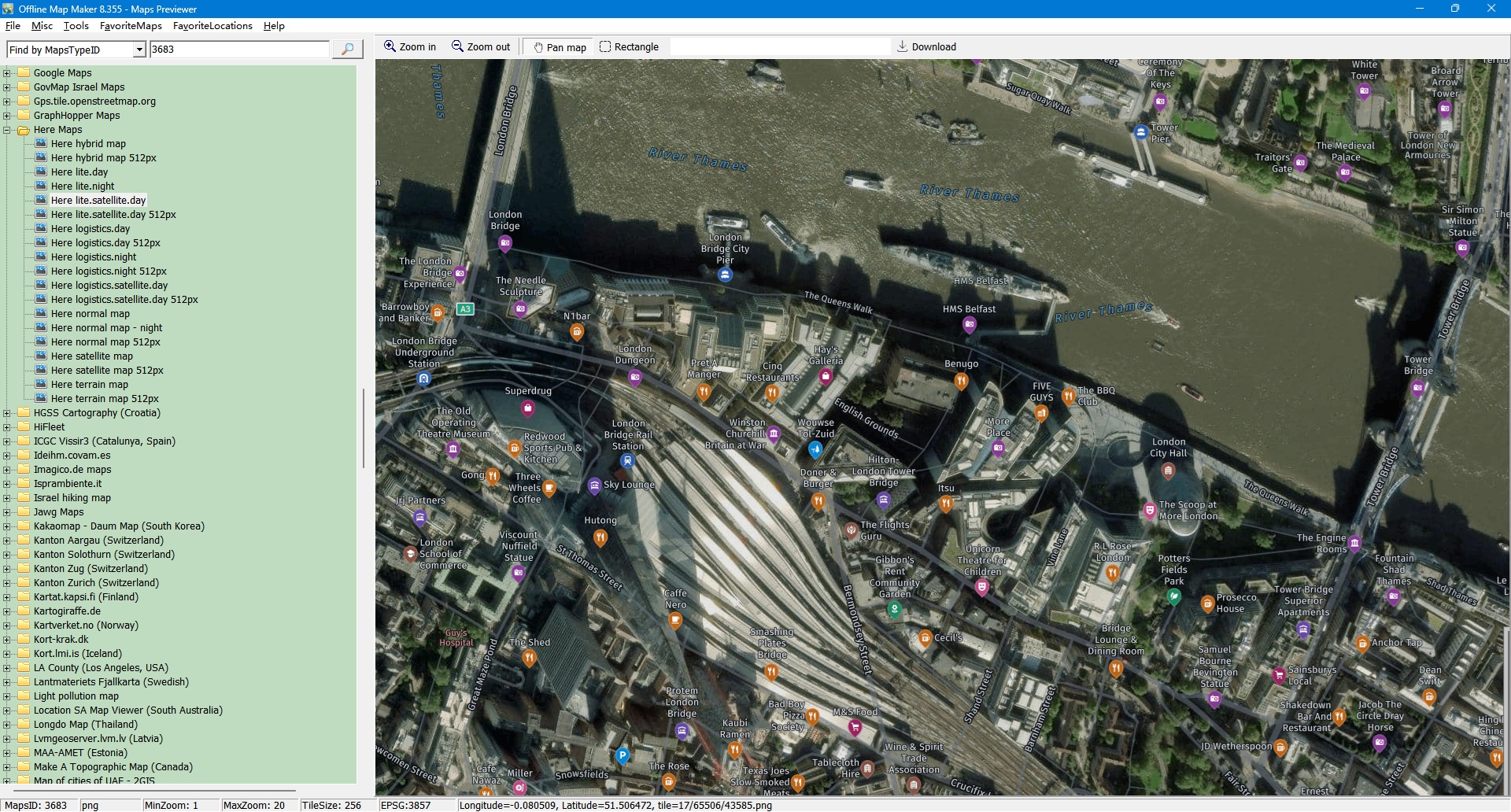Click the Tower Pier ferry marker
The width and height of the screenshot is (1511, 812).
pyautogui.click(x=1141, y=132)
